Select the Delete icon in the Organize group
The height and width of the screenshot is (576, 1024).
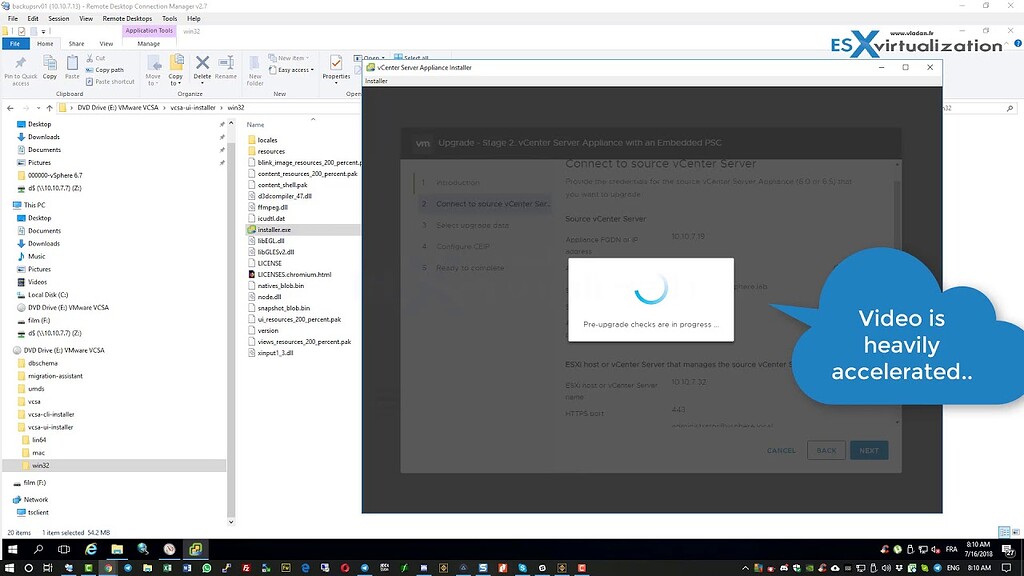201,63
